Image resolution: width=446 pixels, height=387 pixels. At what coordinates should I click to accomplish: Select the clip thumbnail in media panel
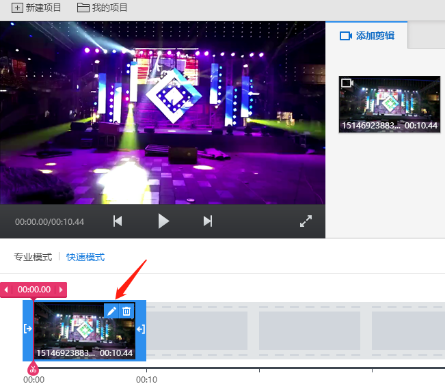389,104
